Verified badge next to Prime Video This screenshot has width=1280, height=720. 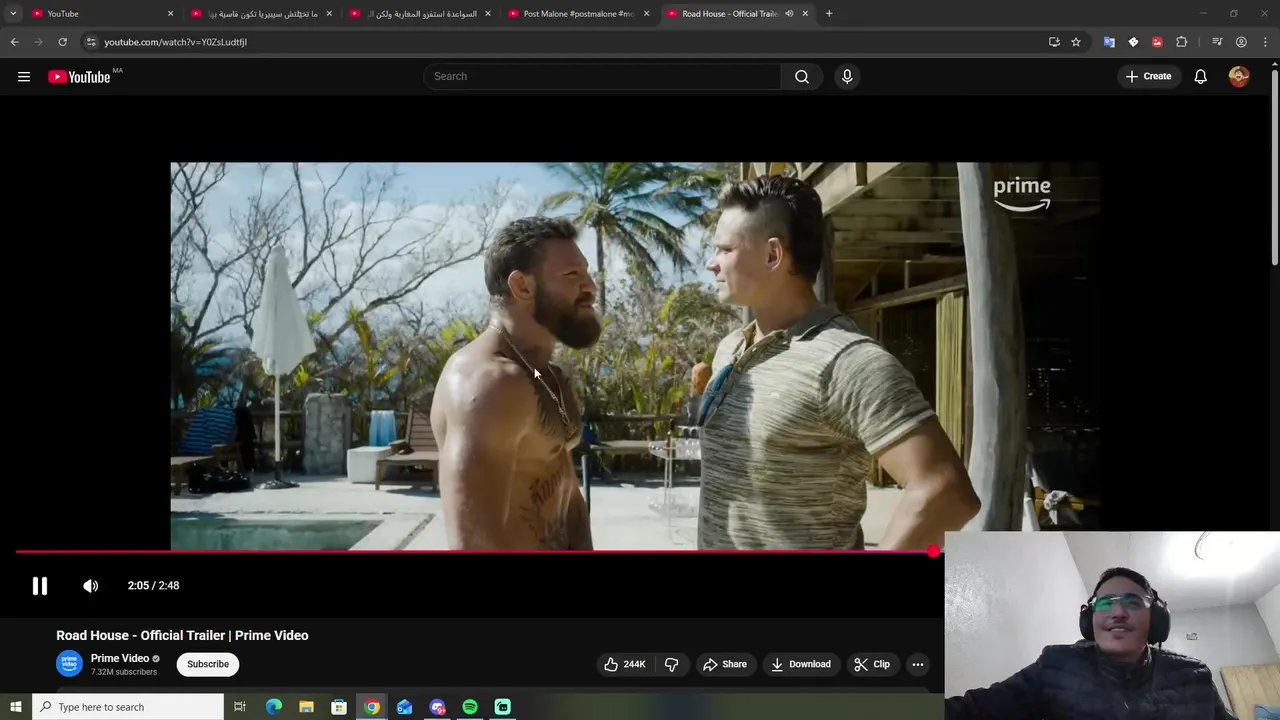click(156, 659)
